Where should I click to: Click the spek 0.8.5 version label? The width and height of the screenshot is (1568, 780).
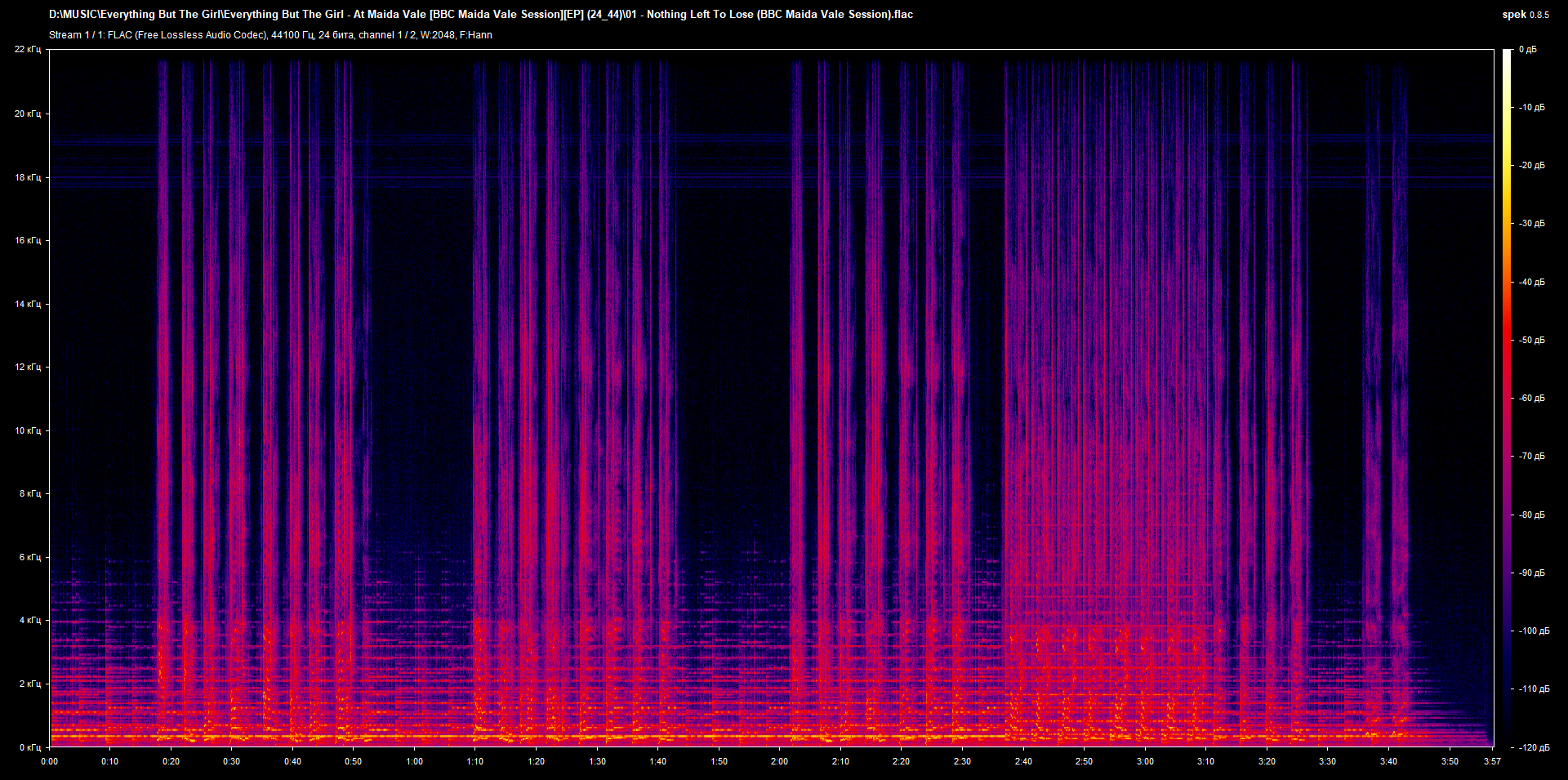tap(1525, 14)
